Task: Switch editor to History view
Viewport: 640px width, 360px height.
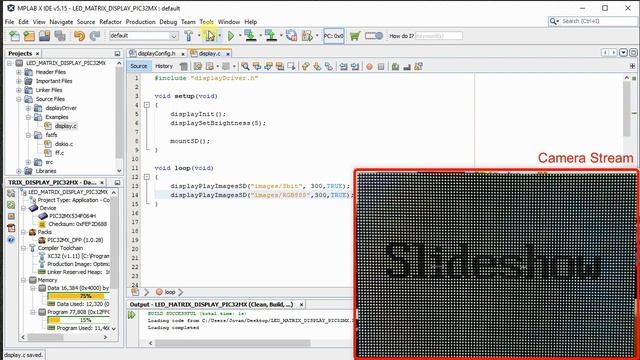Action: pos(164,66)
